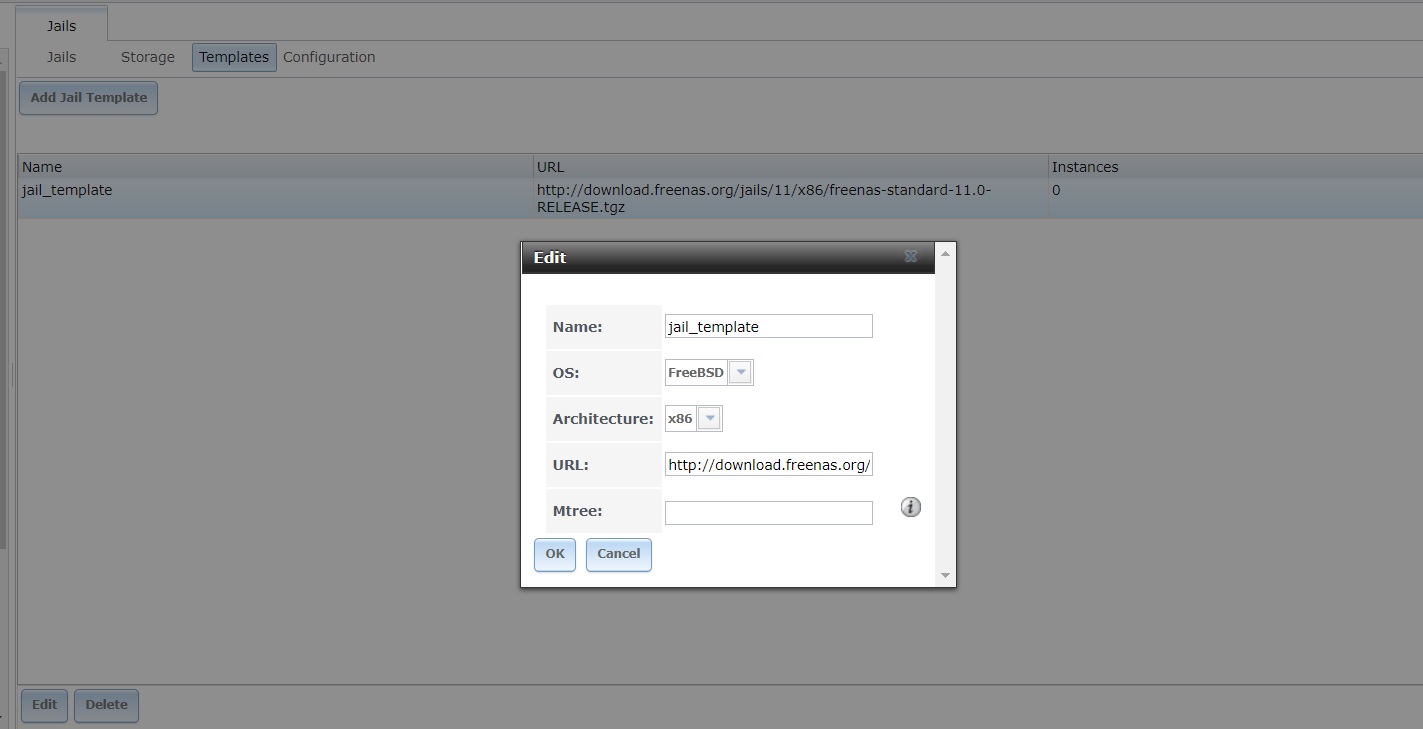
Task: Switch to the Jails sub-tab
Action: point(62,57)
